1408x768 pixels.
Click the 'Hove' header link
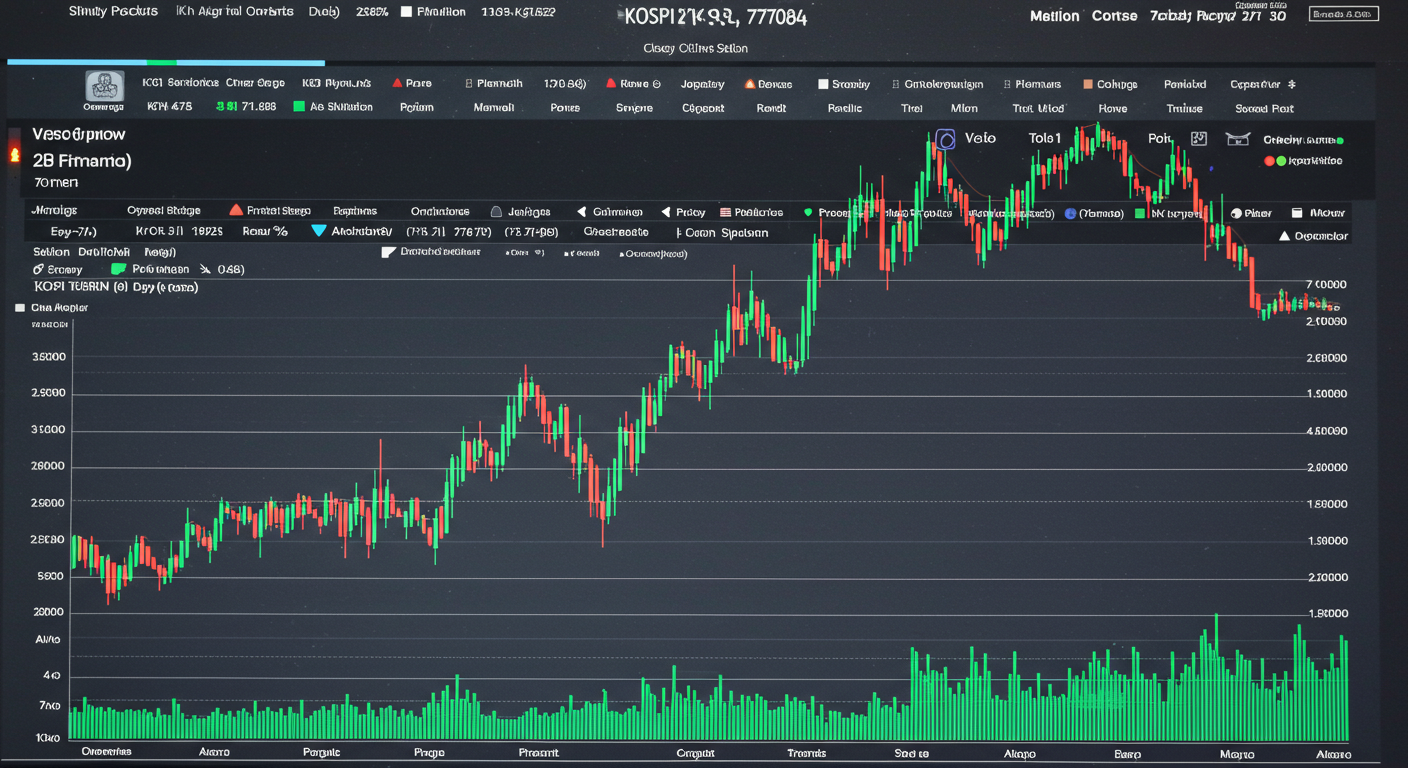pyautogui.click(x=1112, y=108)
